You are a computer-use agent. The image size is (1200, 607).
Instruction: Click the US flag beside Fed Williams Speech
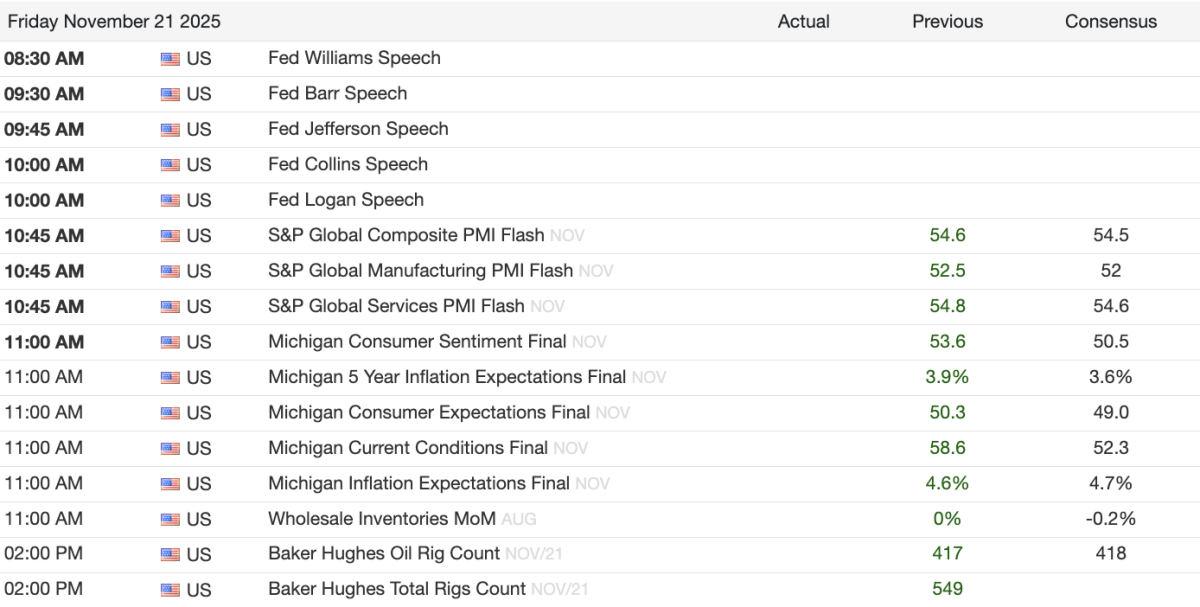[x=170, y=59]
